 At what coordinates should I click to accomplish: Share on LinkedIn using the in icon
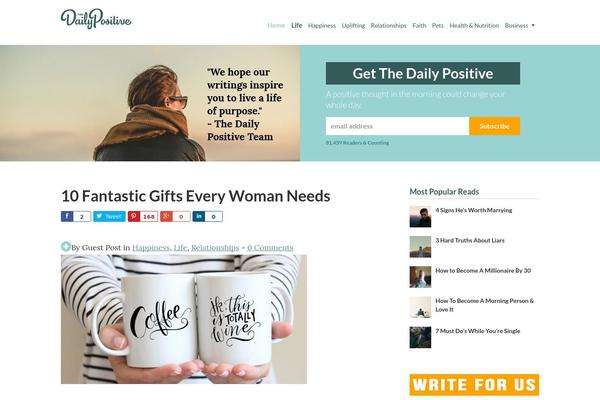(199, 216)
